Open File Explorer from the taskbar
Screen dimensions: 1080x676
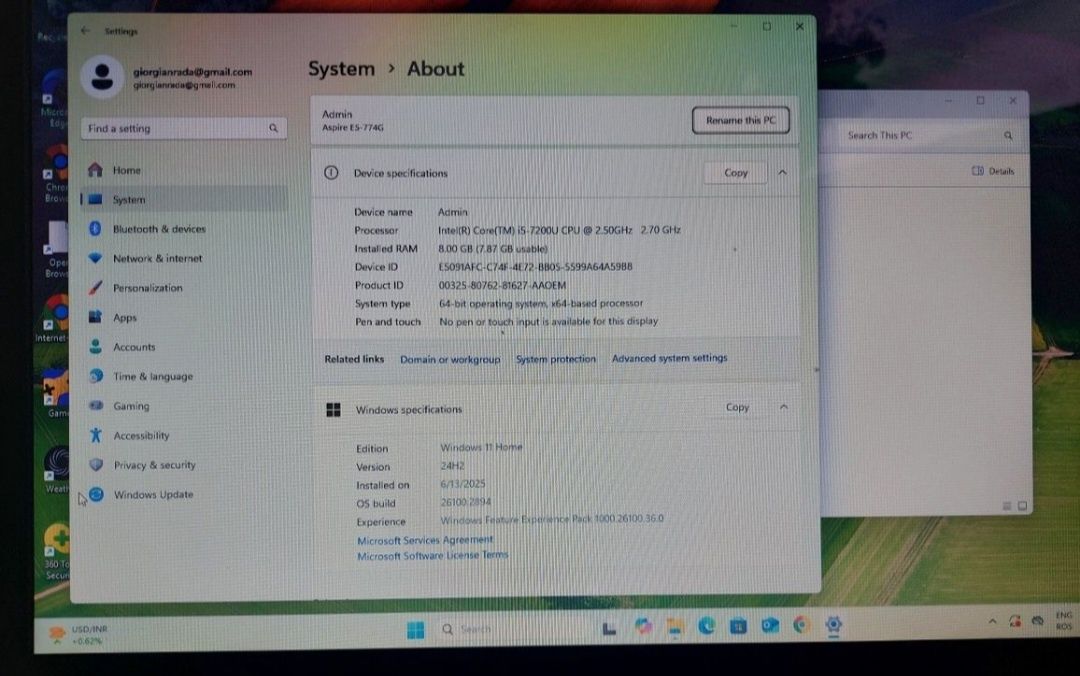click(675, 626)
